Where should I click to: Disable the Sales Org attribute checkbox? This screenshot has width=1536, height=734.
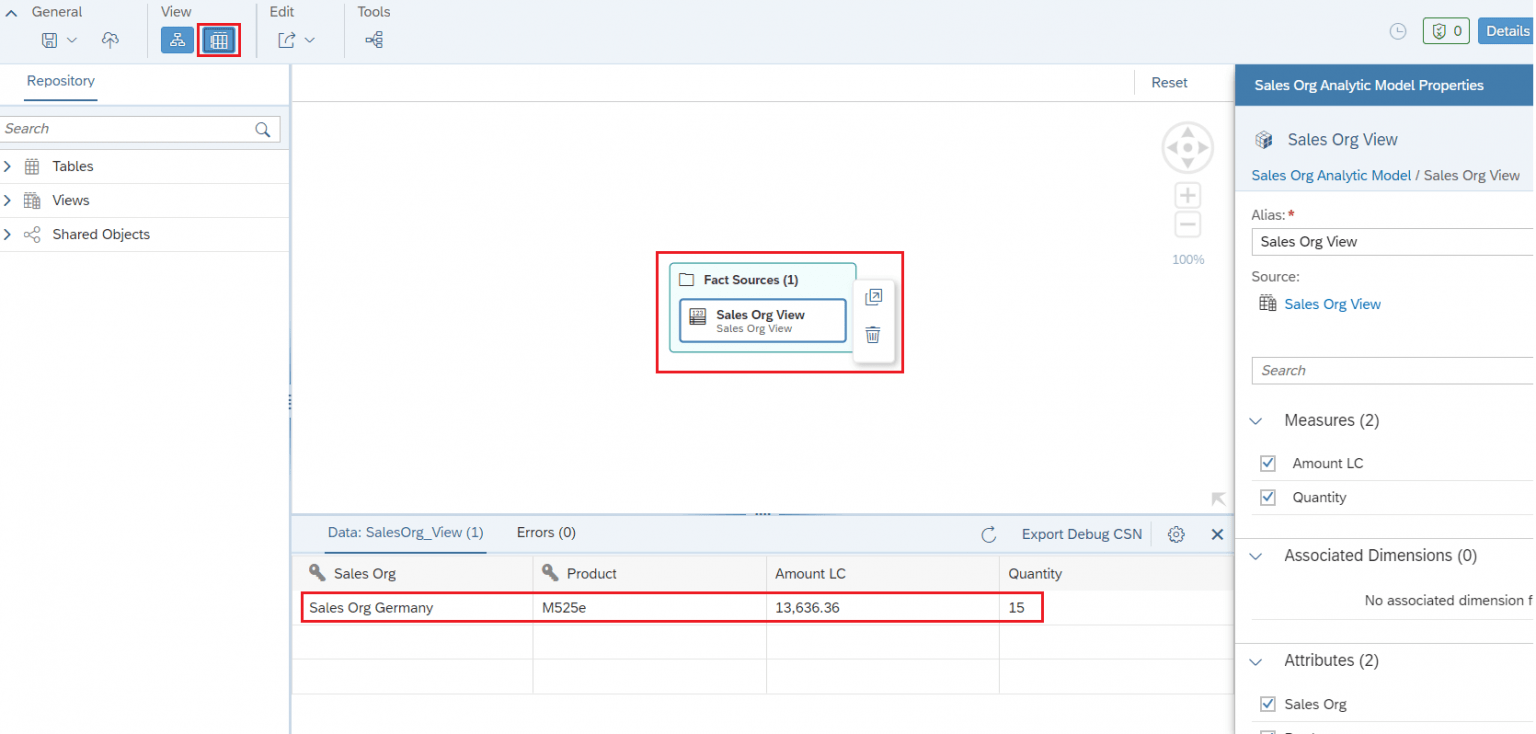click(x=1267, y=704)
